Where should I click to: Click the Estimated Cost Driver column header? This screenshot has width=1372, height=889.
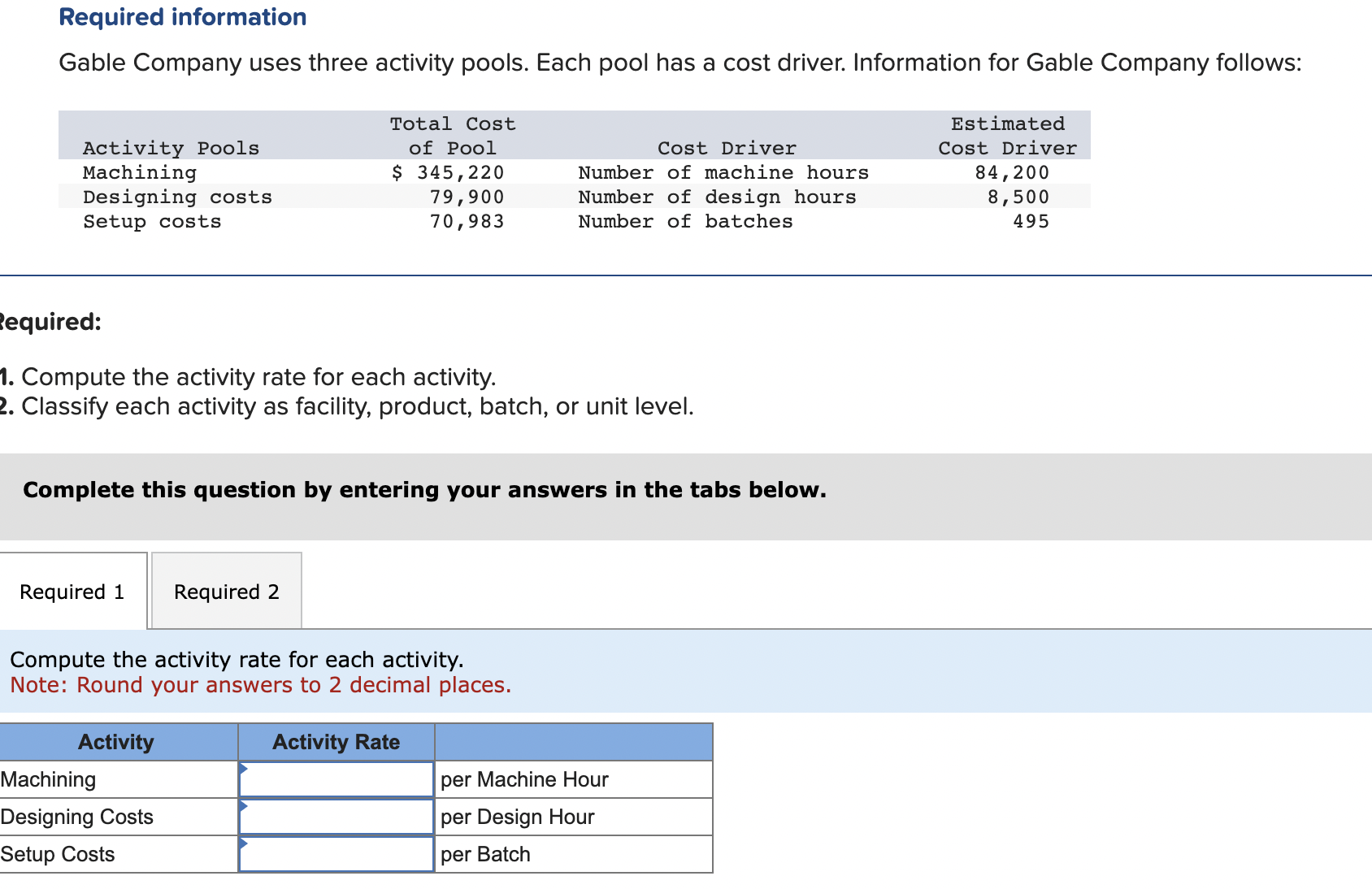1006,136
